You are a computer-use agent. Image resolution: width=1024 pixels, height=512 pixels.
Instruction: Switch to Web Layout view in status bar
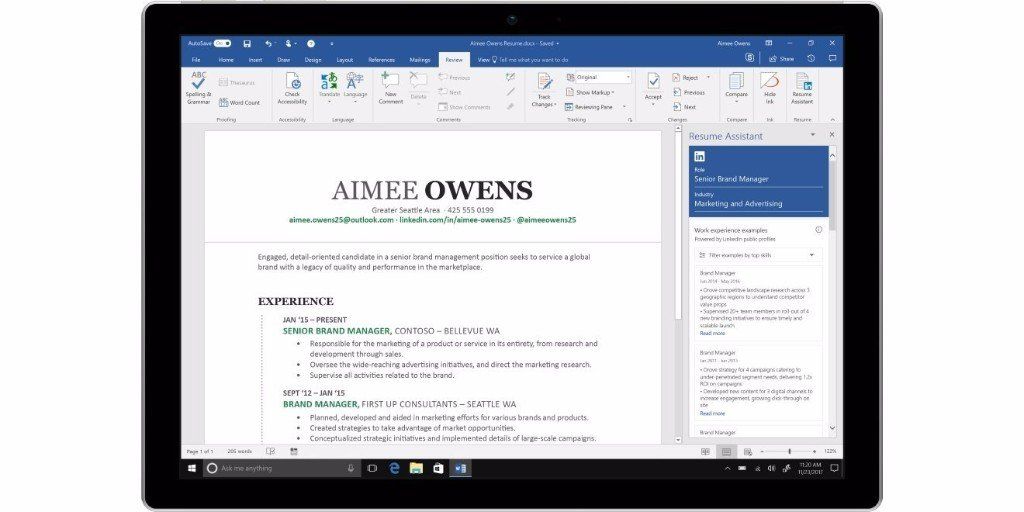pyautogui.click(x=748, y=451)
